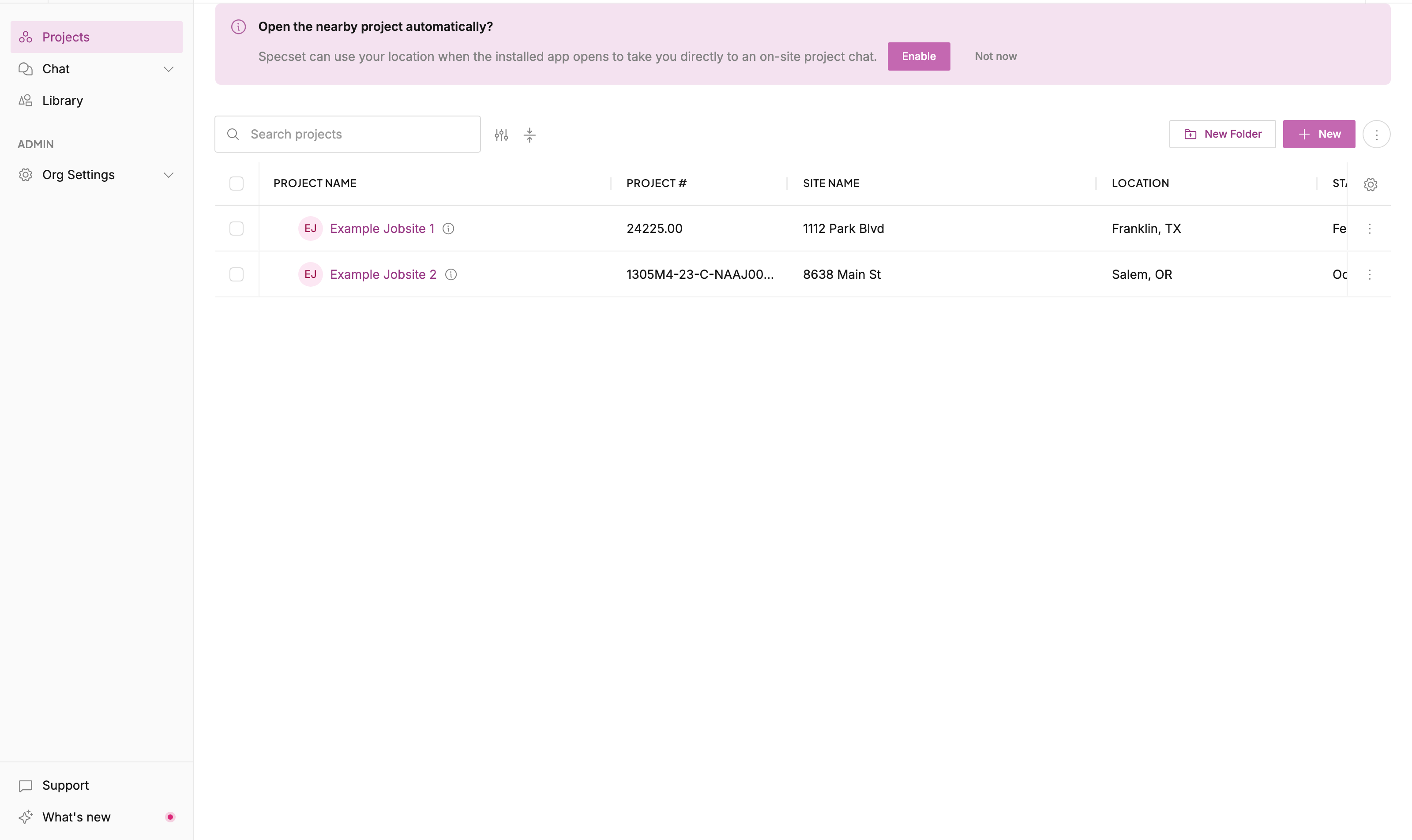The height and width of the screenshot is (840, 1412).
Task: Expand the Org Settings chevron
Action: 168,175
